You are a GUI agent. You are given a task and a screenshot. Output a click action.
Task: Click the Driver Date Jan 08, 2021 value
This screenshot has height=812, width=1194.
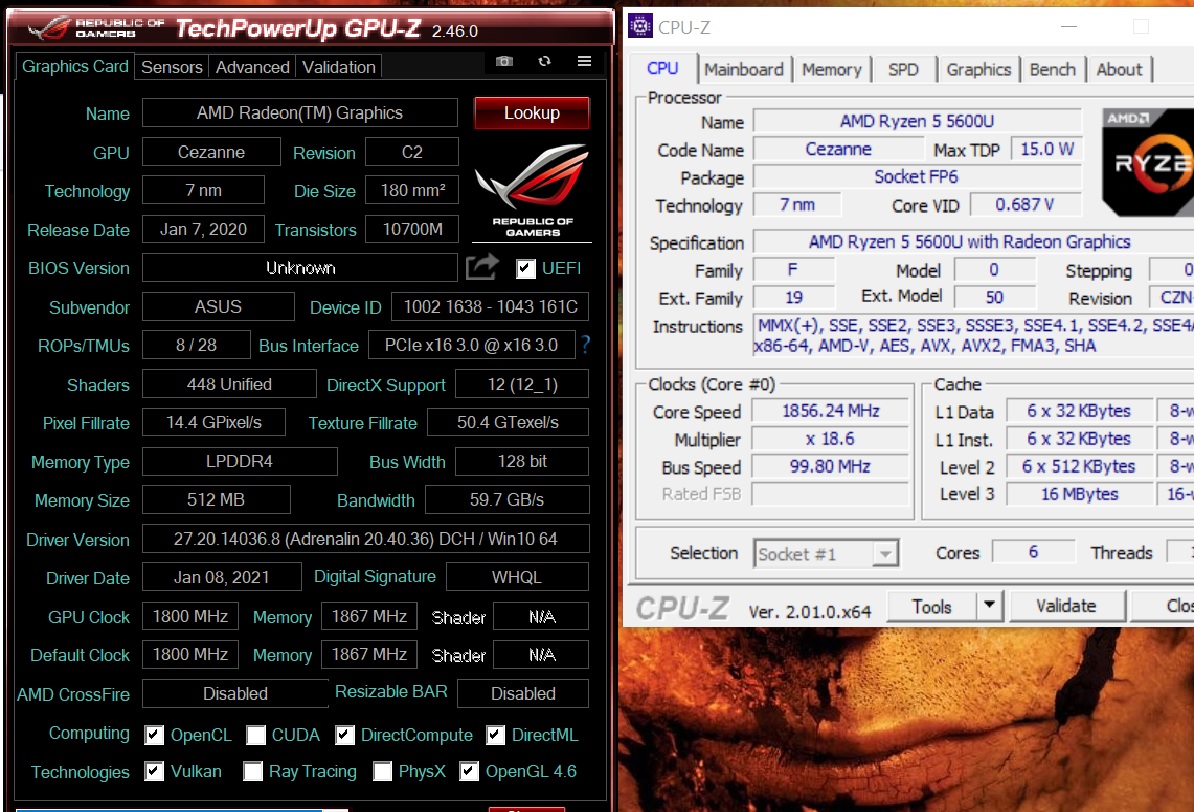tap(222, 577)
